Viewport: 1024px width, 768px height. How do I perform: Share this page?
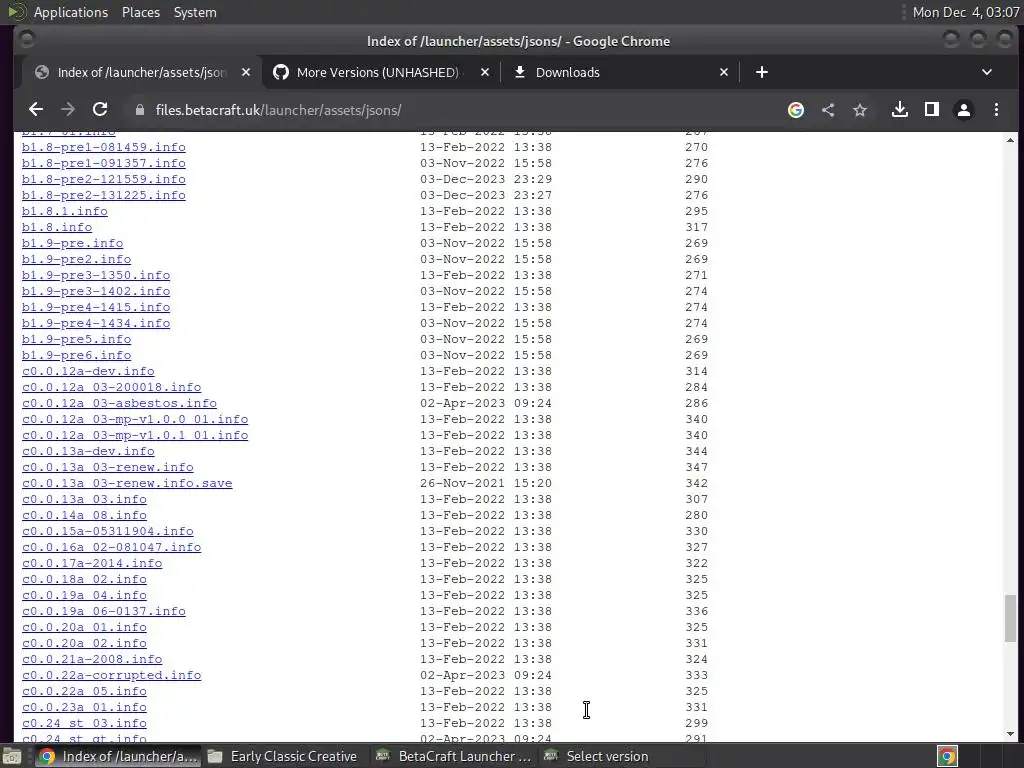coord(828,110)
